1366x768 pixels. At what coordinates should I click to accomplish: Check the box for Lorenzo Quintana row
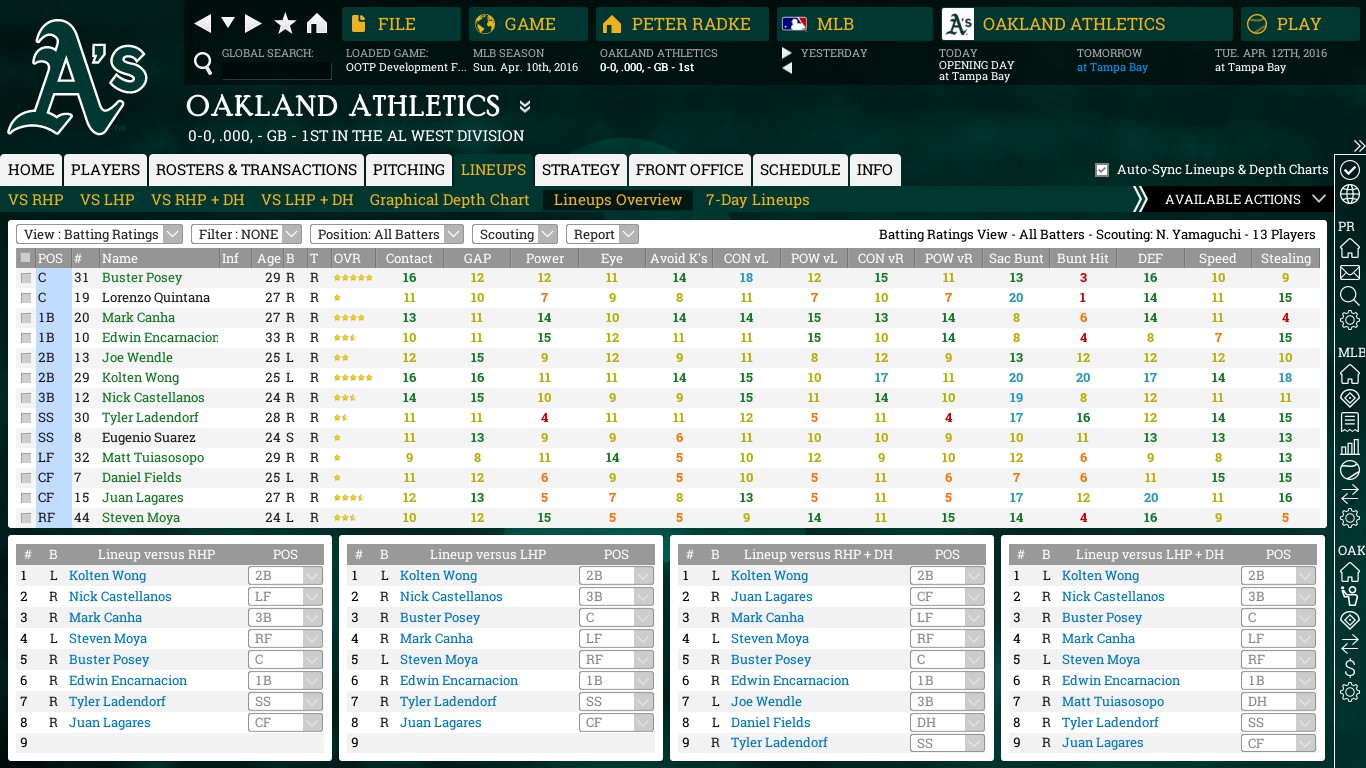[25, 298]
